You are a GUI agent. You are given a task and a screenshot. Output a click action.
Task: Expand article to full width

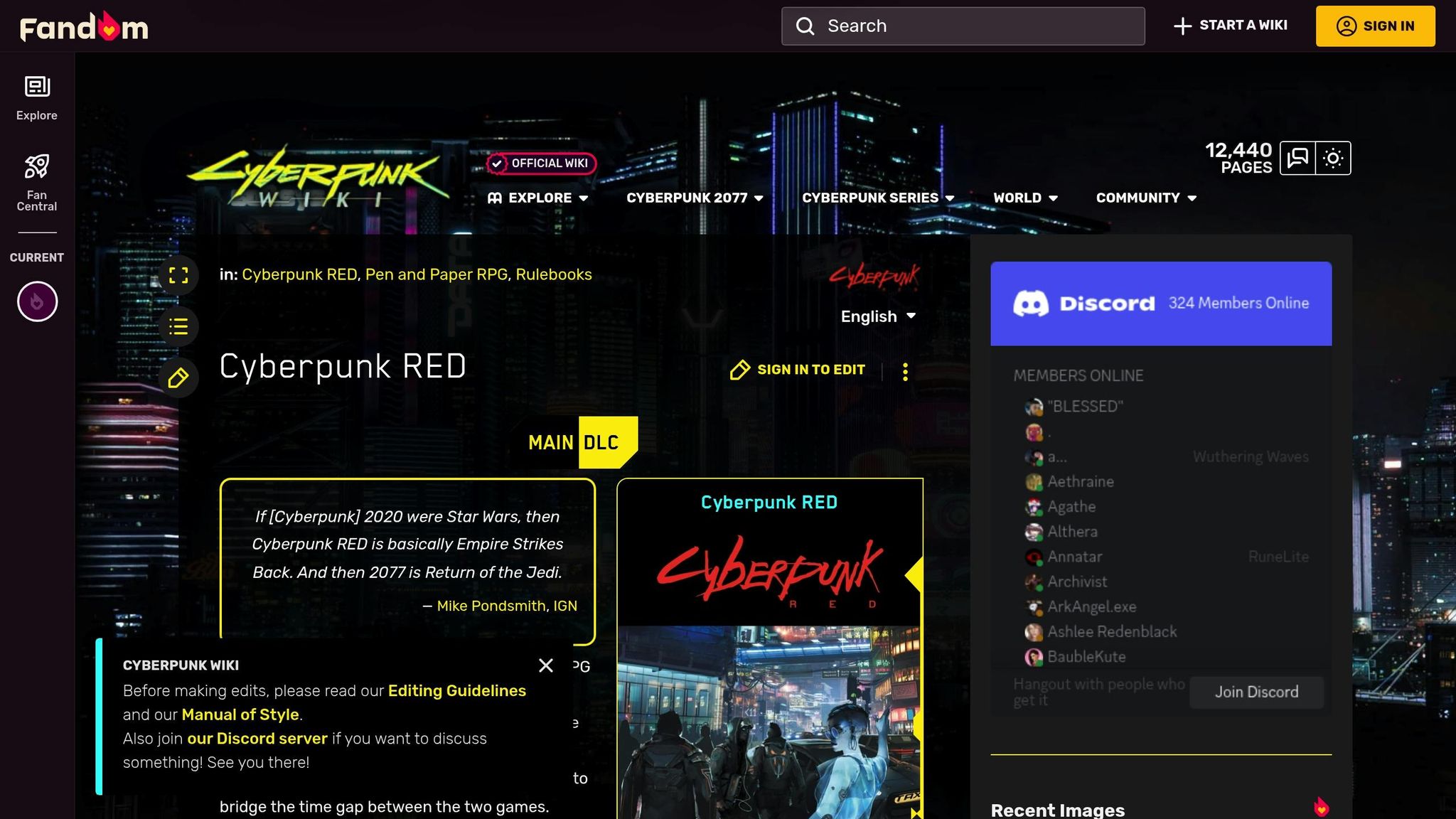pyautogui.click(x=178, y=275)
